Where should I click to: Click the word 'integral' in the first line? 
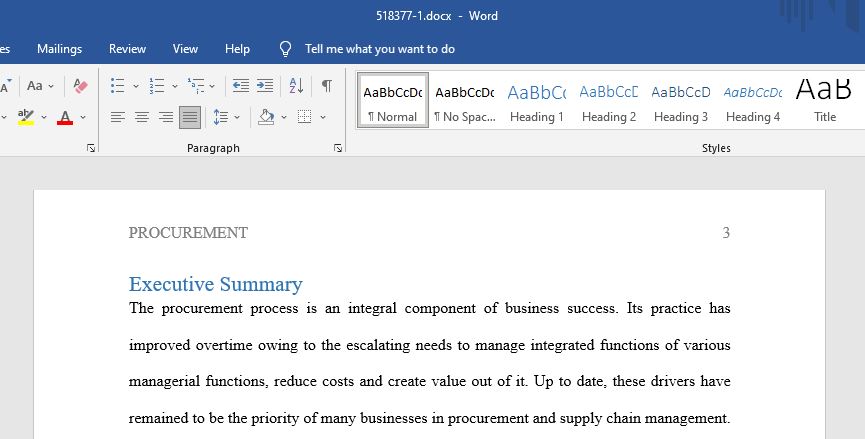372,308
